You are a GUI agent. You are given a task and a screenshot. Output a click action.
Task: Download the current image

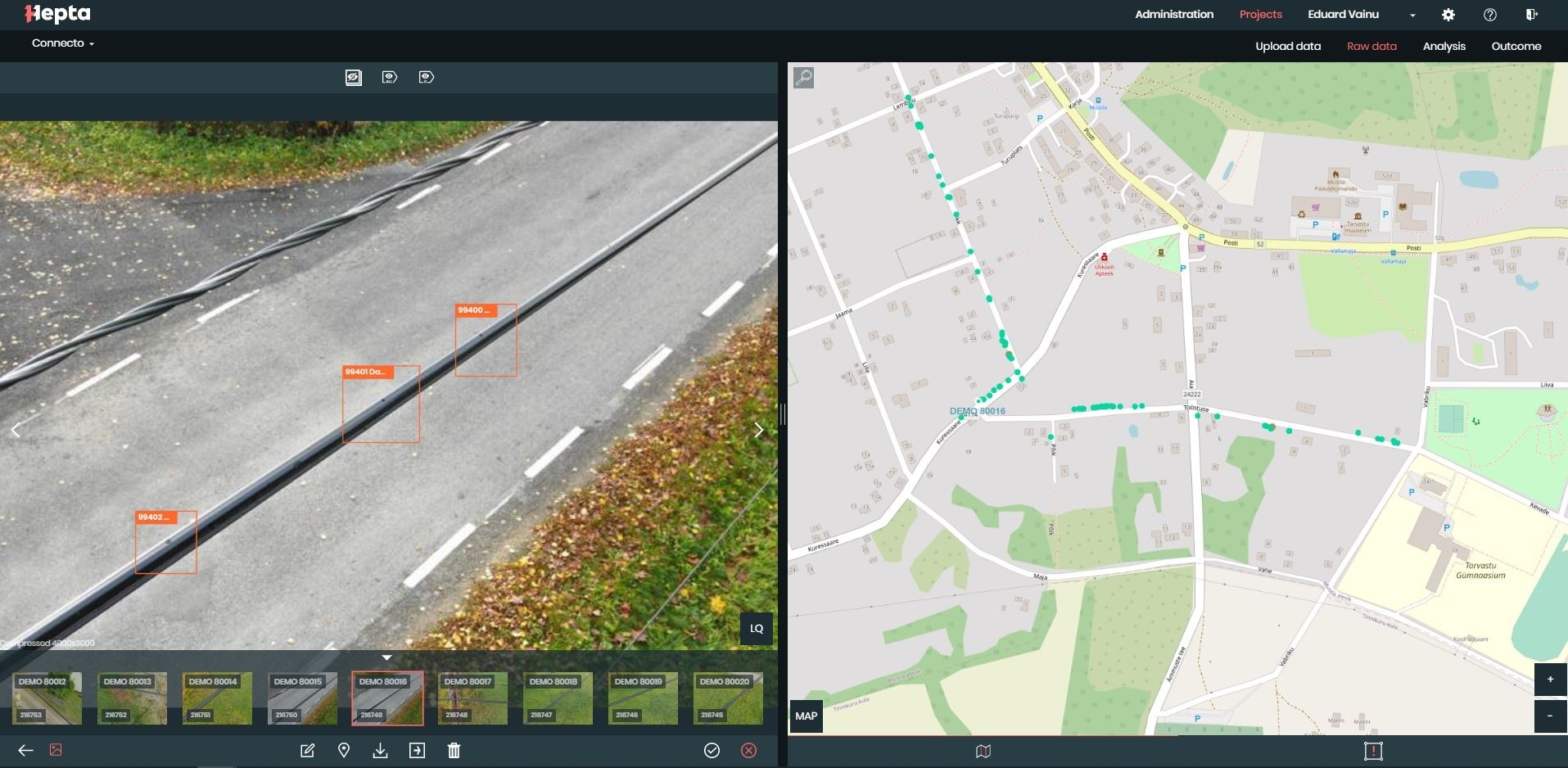[380, 751]
